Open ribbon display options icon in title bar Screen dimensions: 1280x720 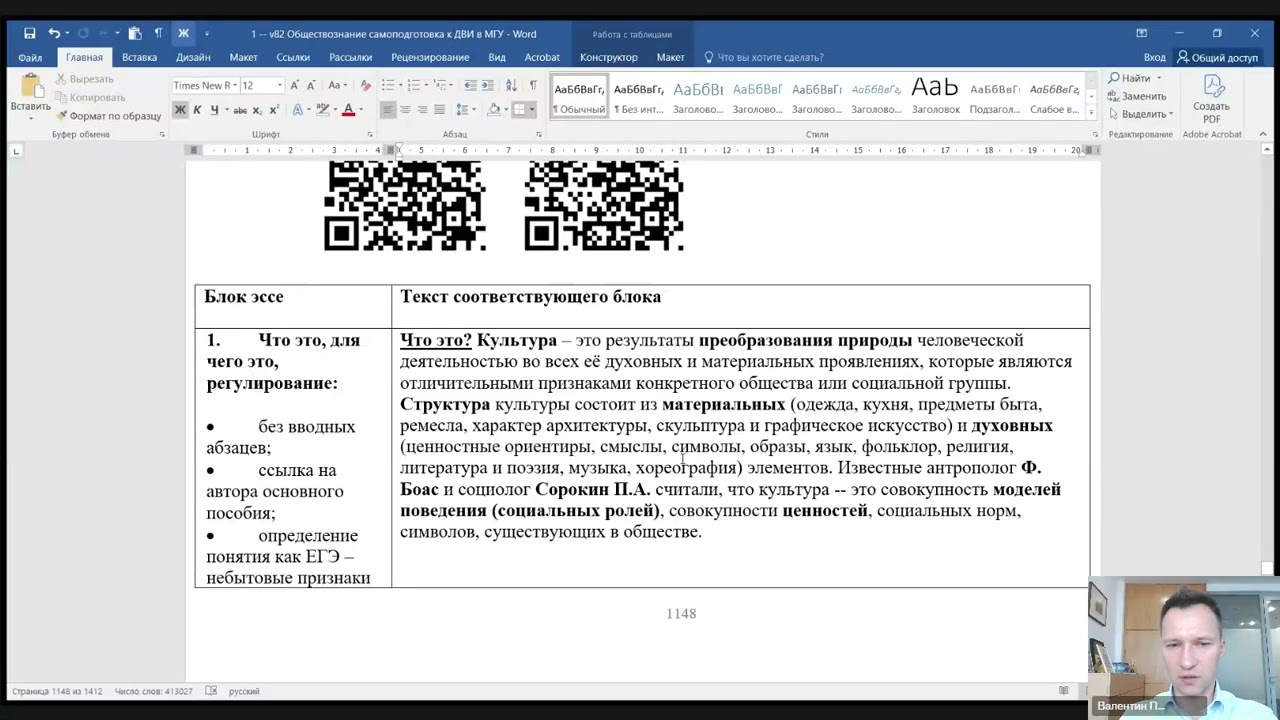[1141, 33]
